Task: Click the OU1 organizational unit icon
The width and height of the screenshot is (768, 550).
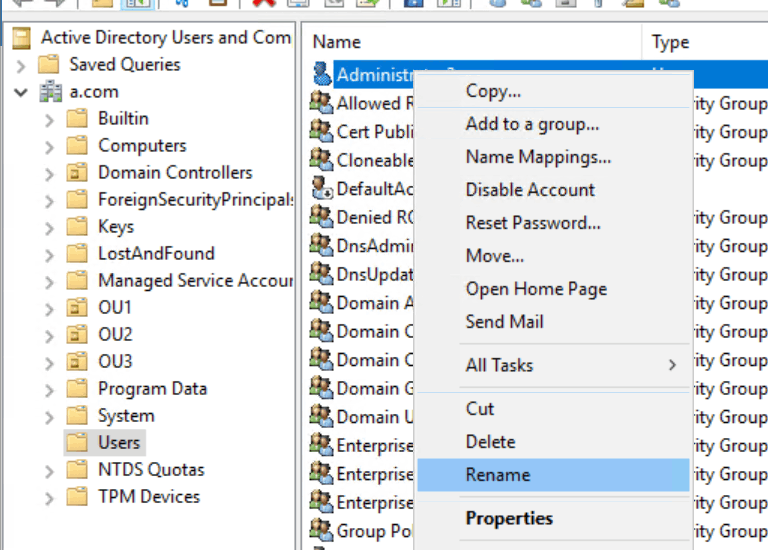Action: pos(77,308)
